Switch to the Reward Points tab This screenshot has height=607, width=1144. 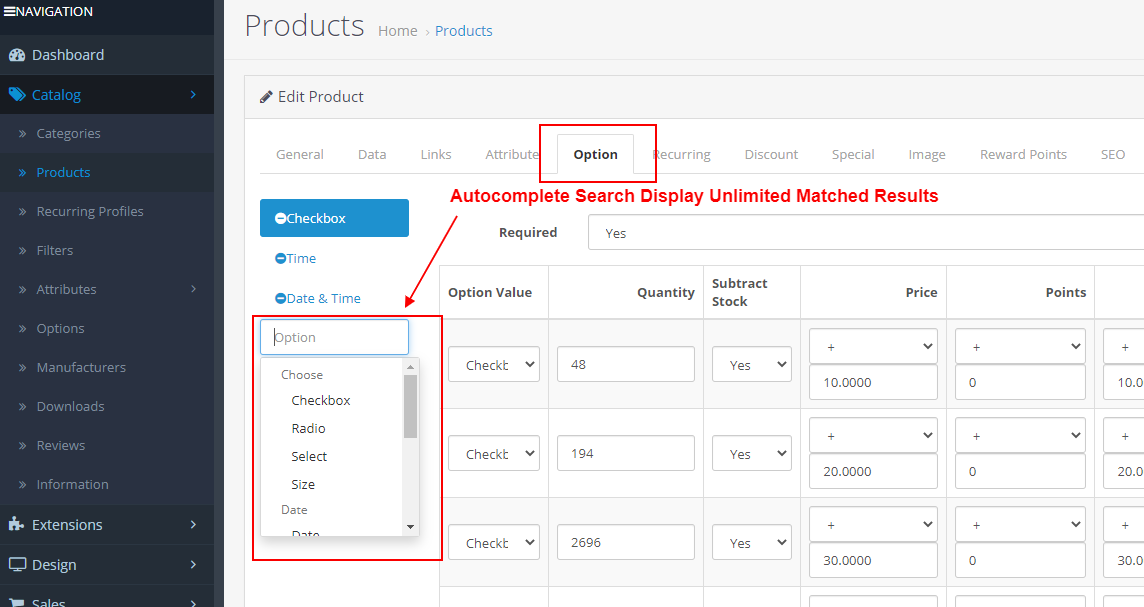1023,154
